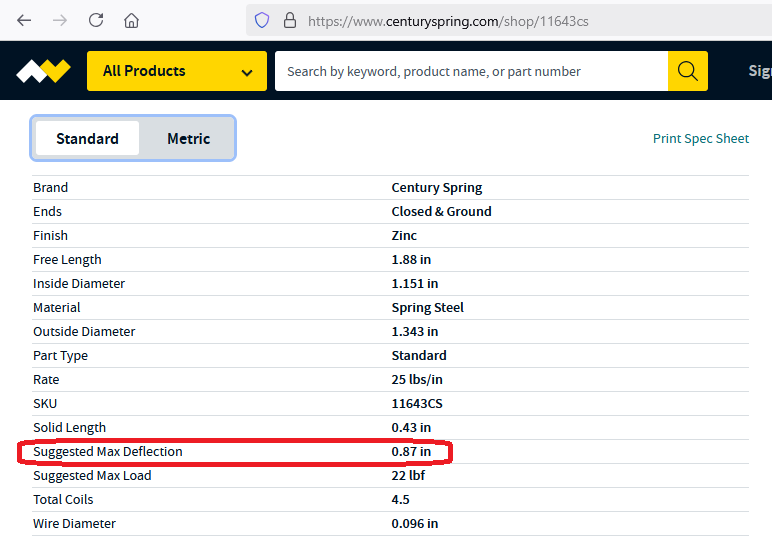Click the URL address bar
This screenshot has height=552, width=772.
click(509, 21)
